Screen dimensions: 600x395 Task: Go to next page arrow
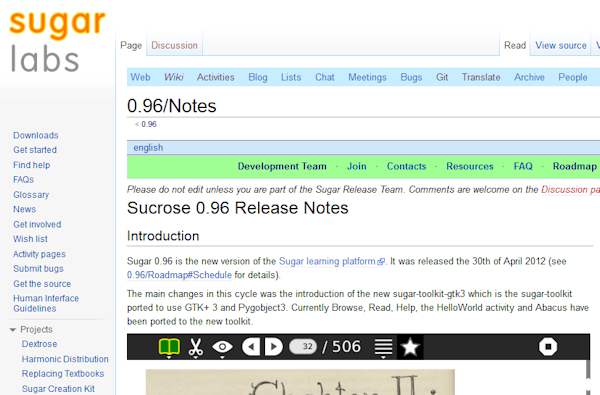[274, 347]
